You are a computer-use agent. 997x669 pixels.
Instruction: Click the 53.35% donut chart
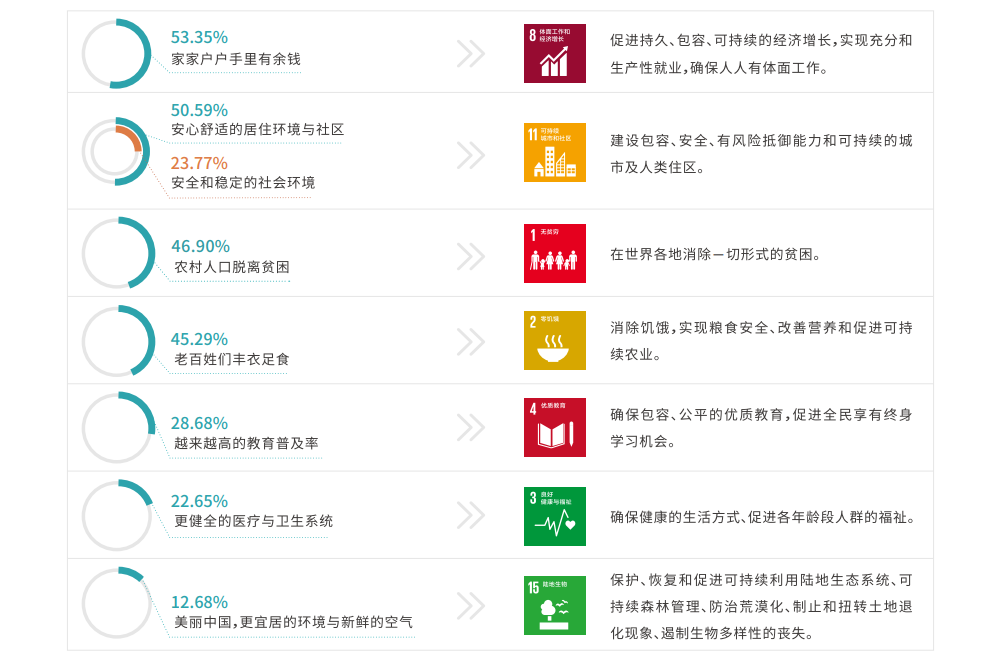[116, 53]
